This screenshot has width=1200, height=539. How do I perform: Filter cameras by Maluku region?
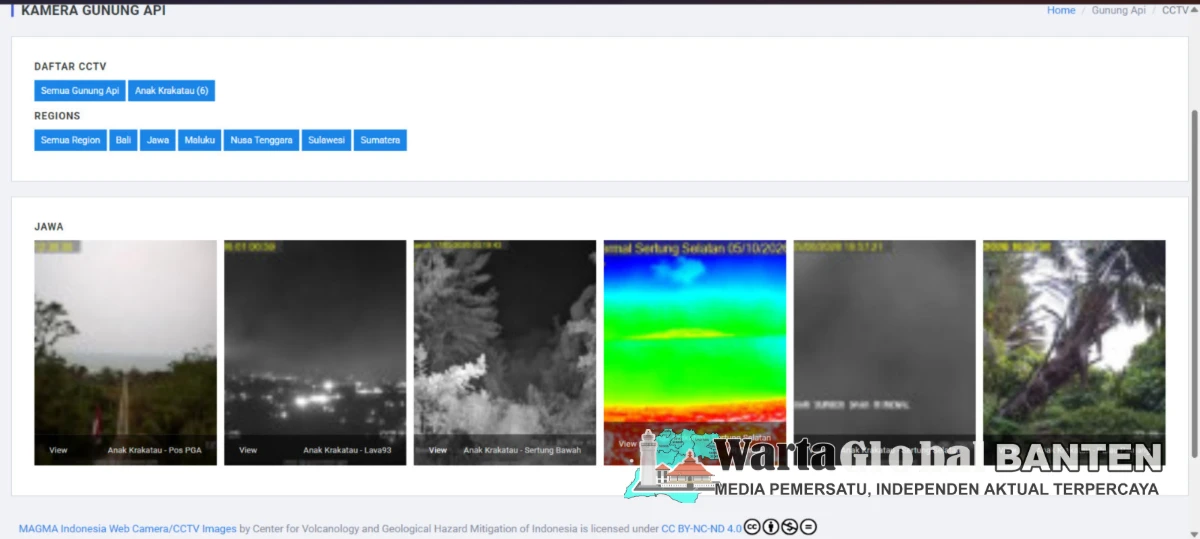tap(199, 140)
